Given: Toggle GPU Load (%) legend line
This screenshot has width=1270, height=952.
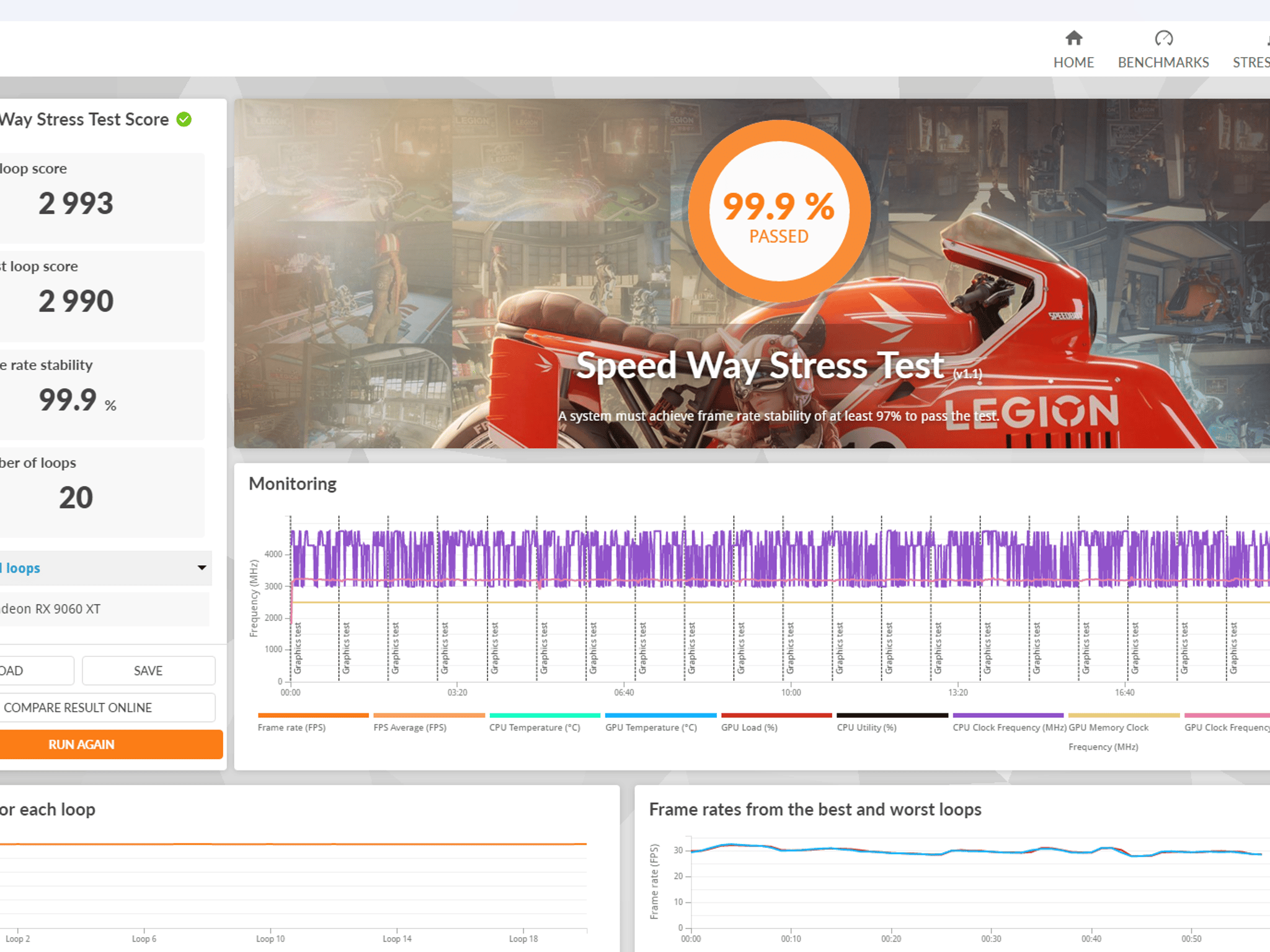Looking at the screenshot, I should click(x=776, y=715).
